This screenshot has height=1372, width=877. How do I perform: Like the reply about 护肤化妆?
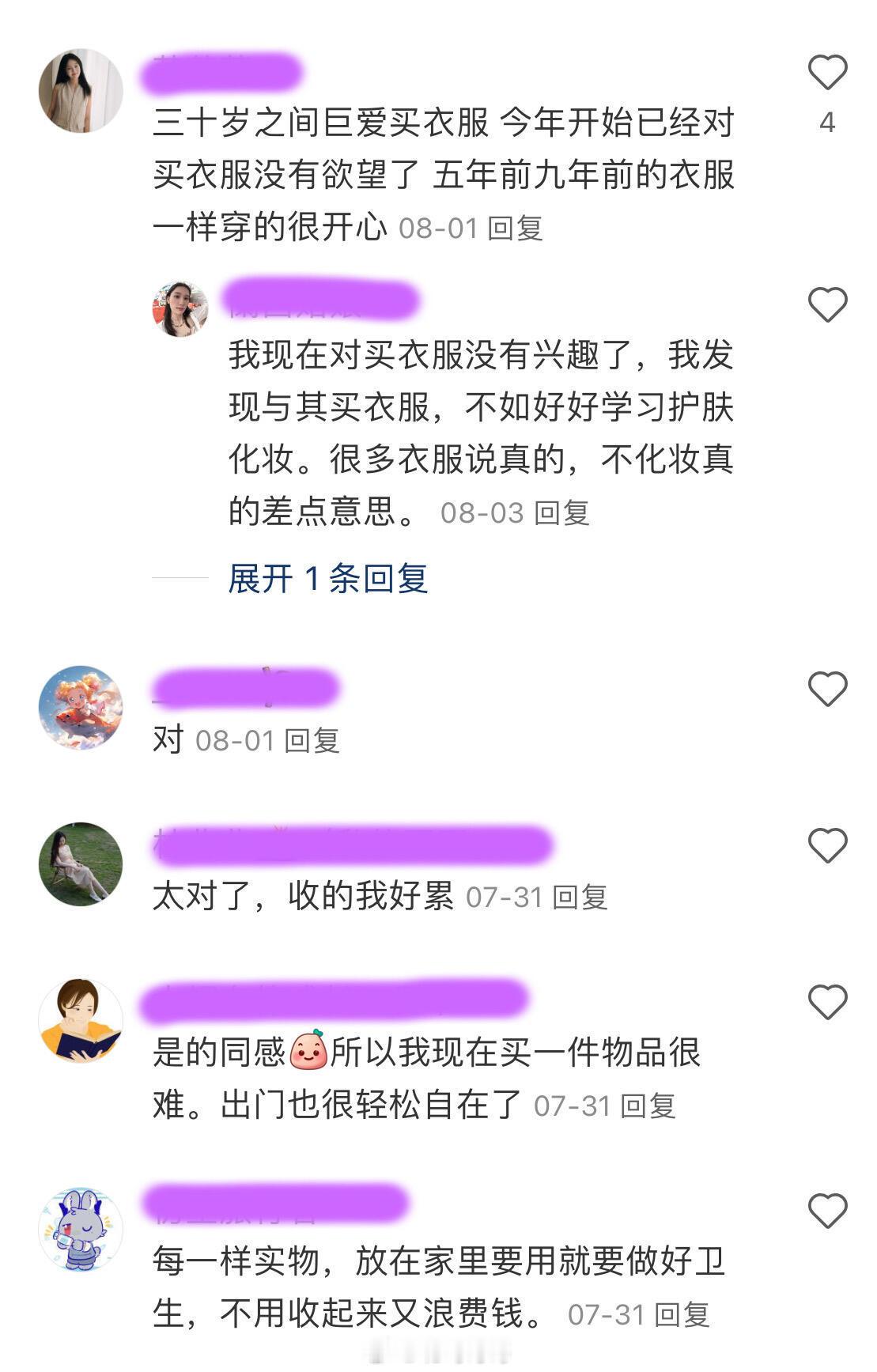tap(827, 304)
